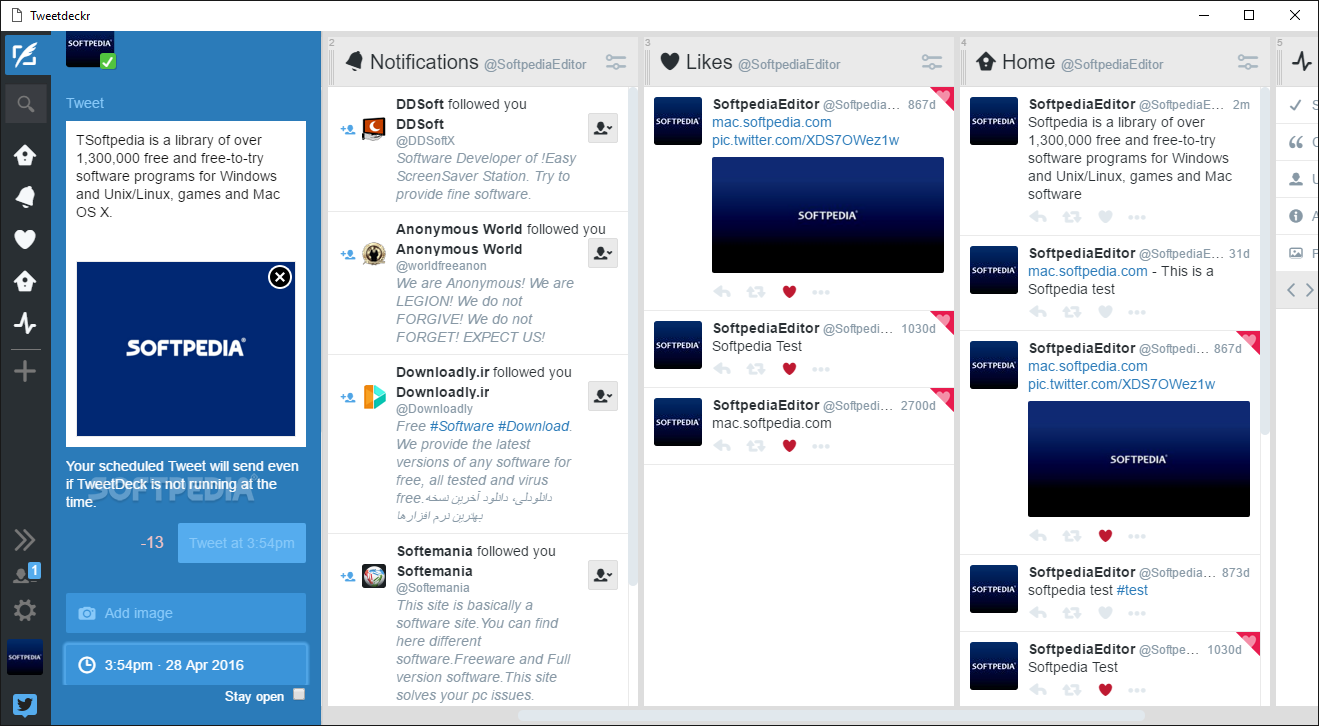This screenshot has width=1319, height=726.
Task: Open mac.softpedia.com link in 31d Home tweet
Action: (x=1088, y=271)
